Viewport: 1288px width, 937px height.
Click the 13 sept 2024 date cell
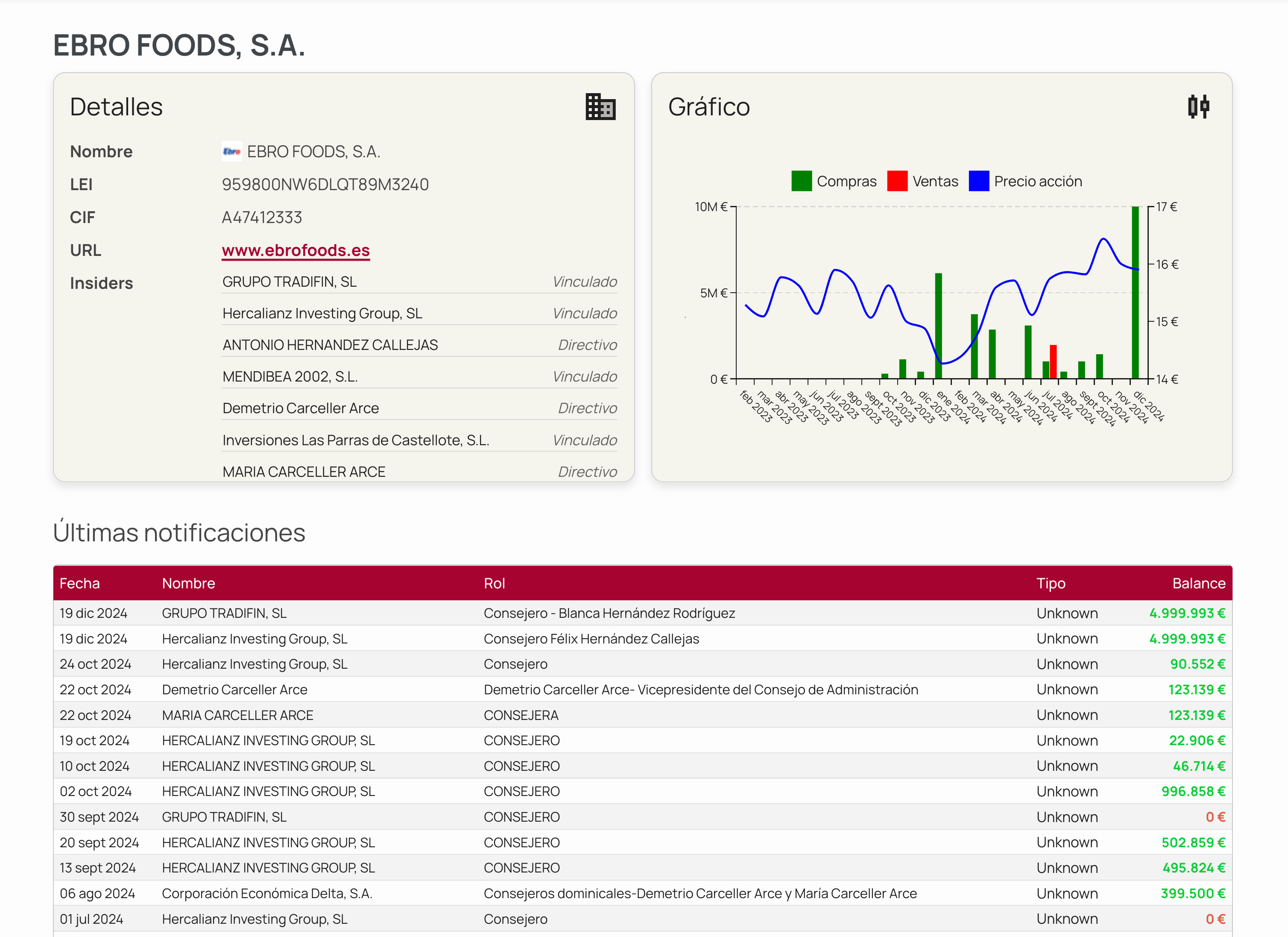(98, 868)
